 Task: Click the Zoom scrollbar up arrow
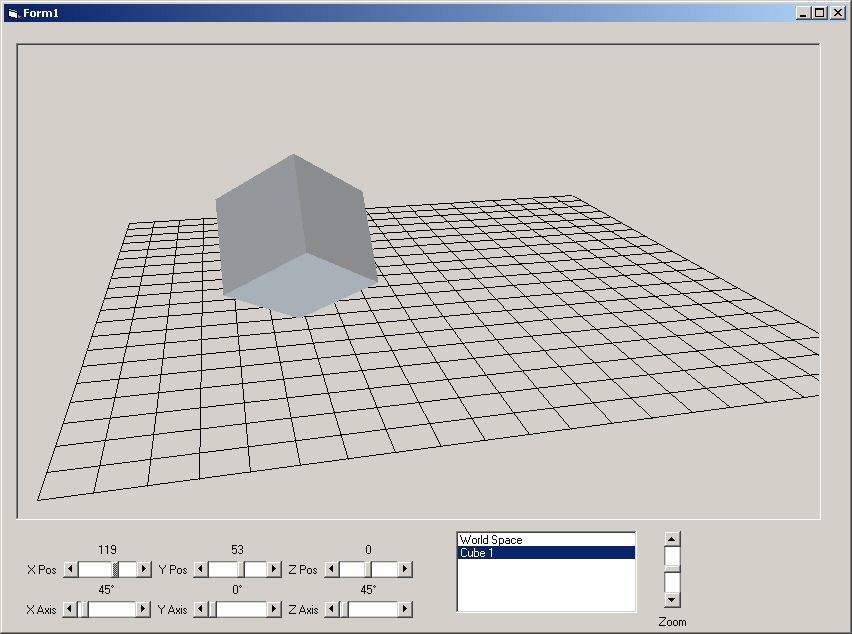coord(672,539)
